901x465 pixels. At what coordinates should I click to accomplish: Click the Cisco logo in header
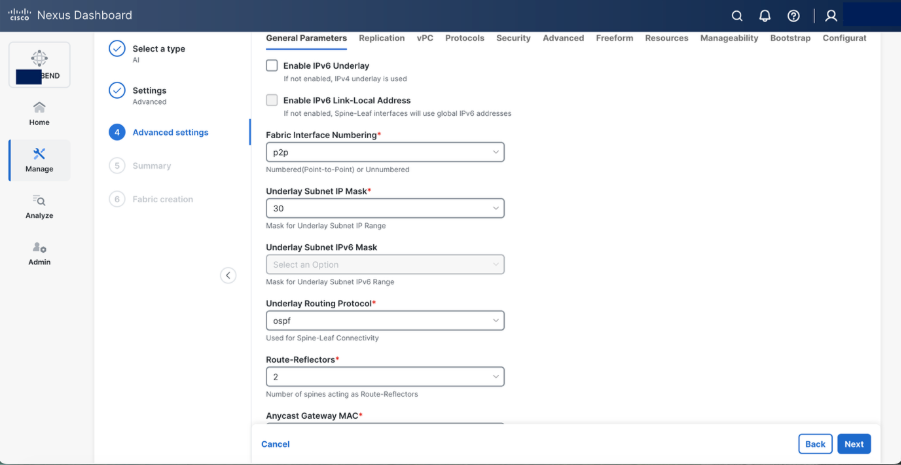point(19,16)
